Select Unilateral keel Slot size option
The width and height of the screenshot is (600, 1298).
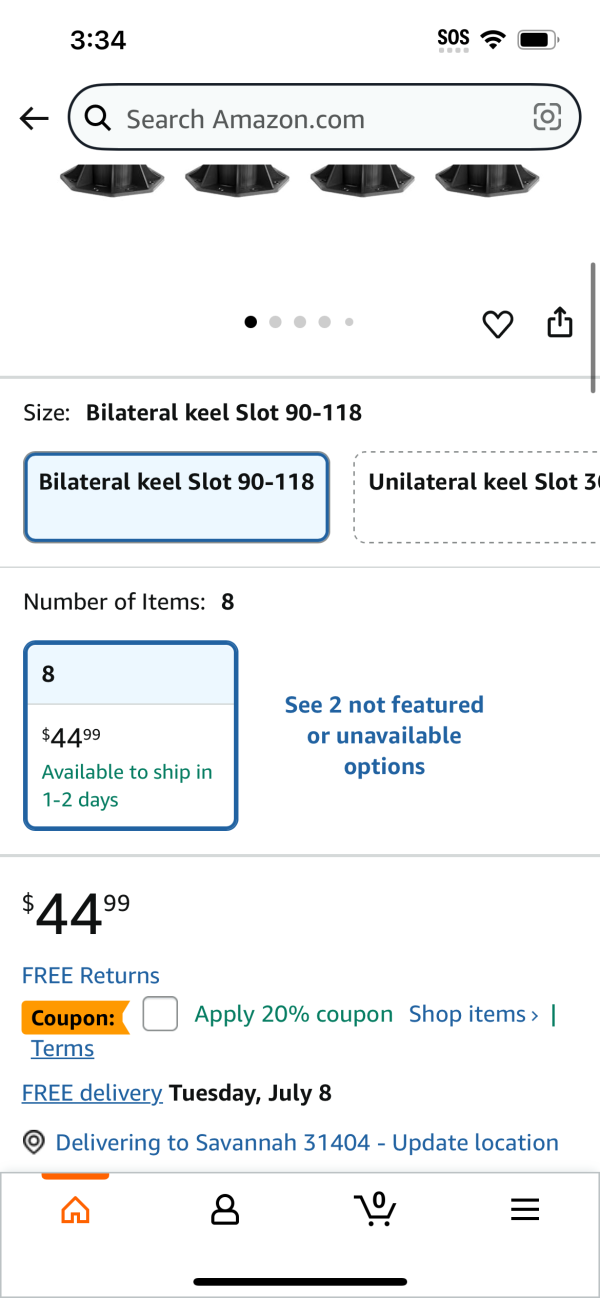coord(478,497)
